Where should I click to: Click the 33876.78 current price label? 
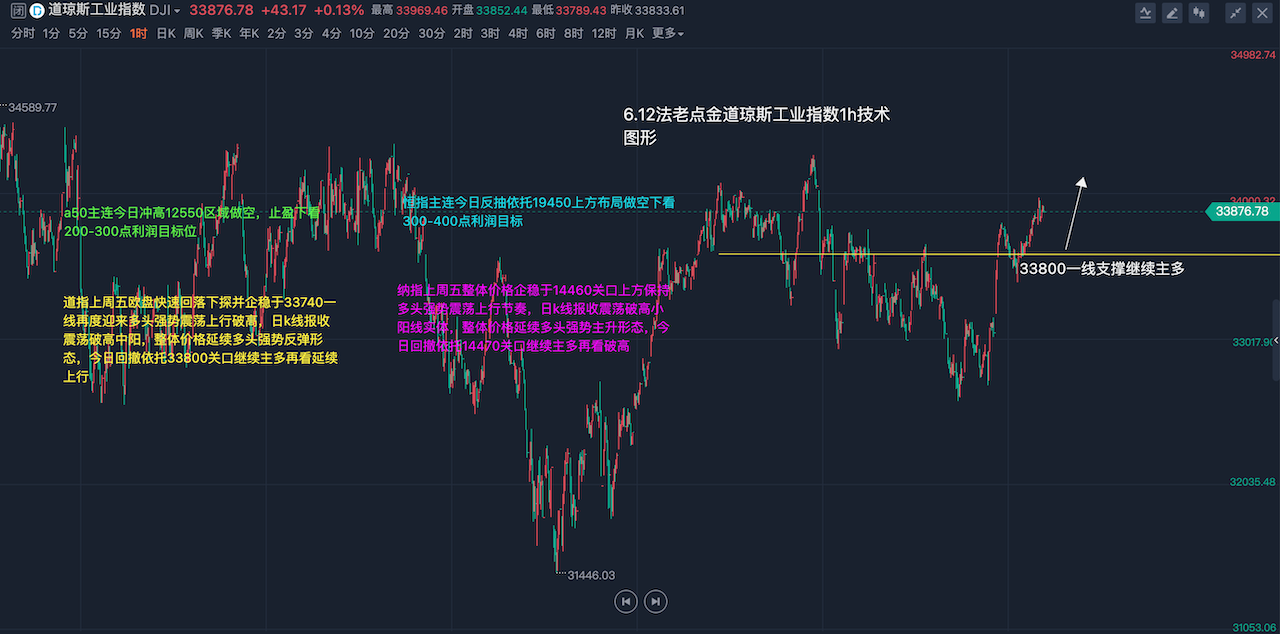(x=1241, y=211)
